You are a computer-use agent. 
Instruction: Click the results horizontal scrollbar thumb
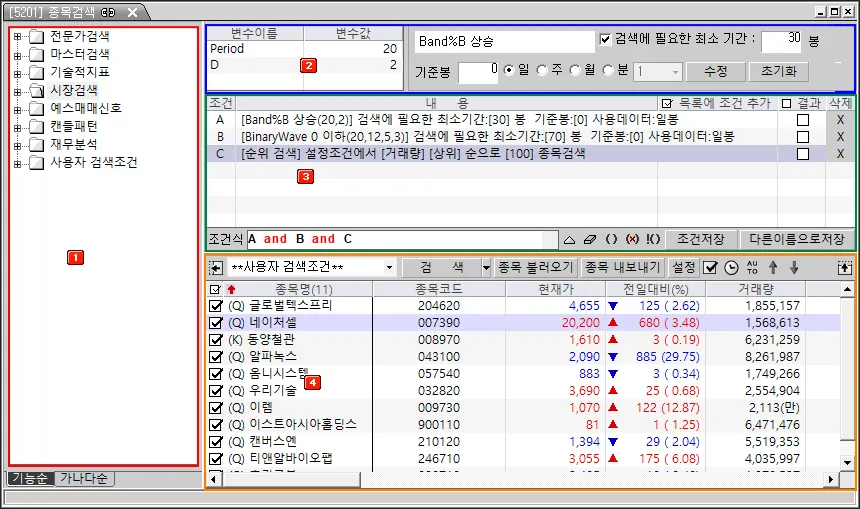(x=291, y=479)
